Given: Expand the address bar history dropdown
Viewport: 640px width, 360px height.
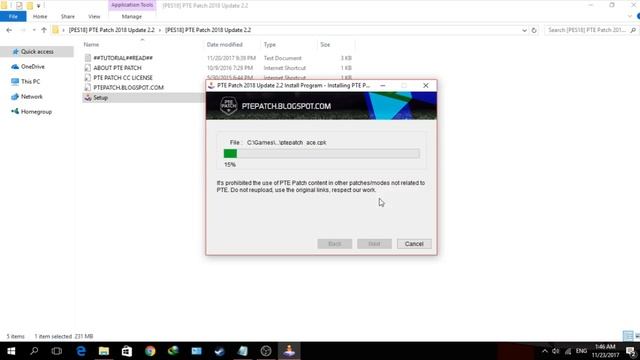Looking at the screenshot, I should [x=524, y=30].
